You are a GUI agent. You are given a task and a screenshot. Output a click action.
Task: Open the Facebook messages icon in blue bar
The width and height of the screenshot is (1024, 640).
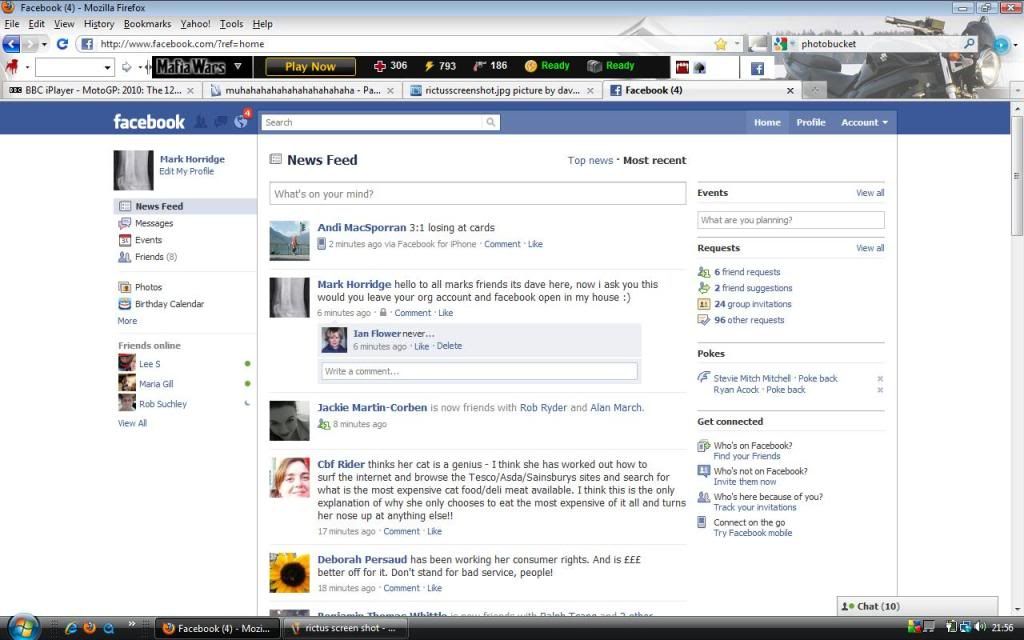pos(221,121)
